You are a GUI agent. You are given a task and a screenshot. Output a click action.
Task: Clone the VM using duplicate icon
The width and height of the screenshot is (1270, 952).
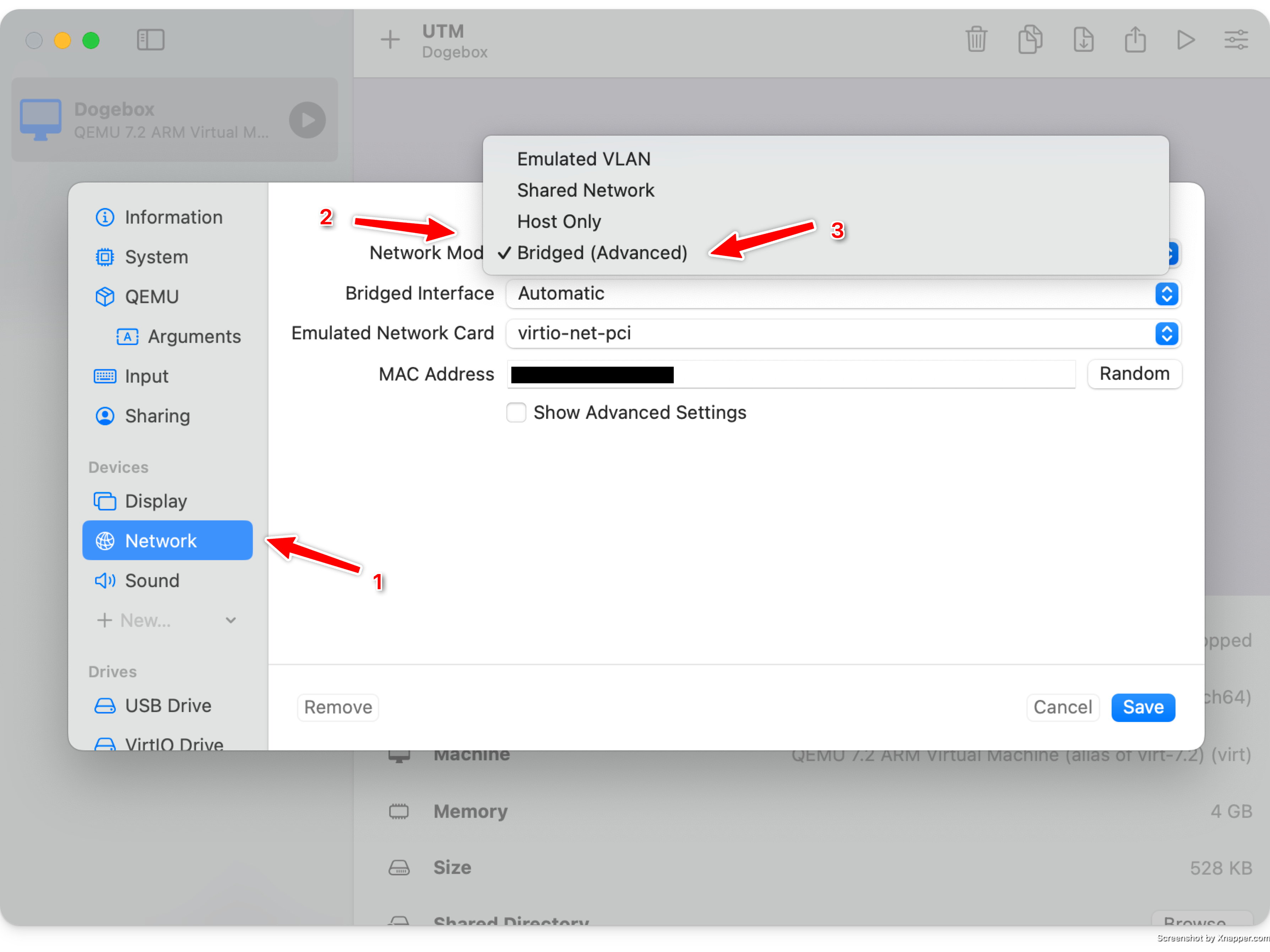pyautogui.click(x=1030, y=40)
